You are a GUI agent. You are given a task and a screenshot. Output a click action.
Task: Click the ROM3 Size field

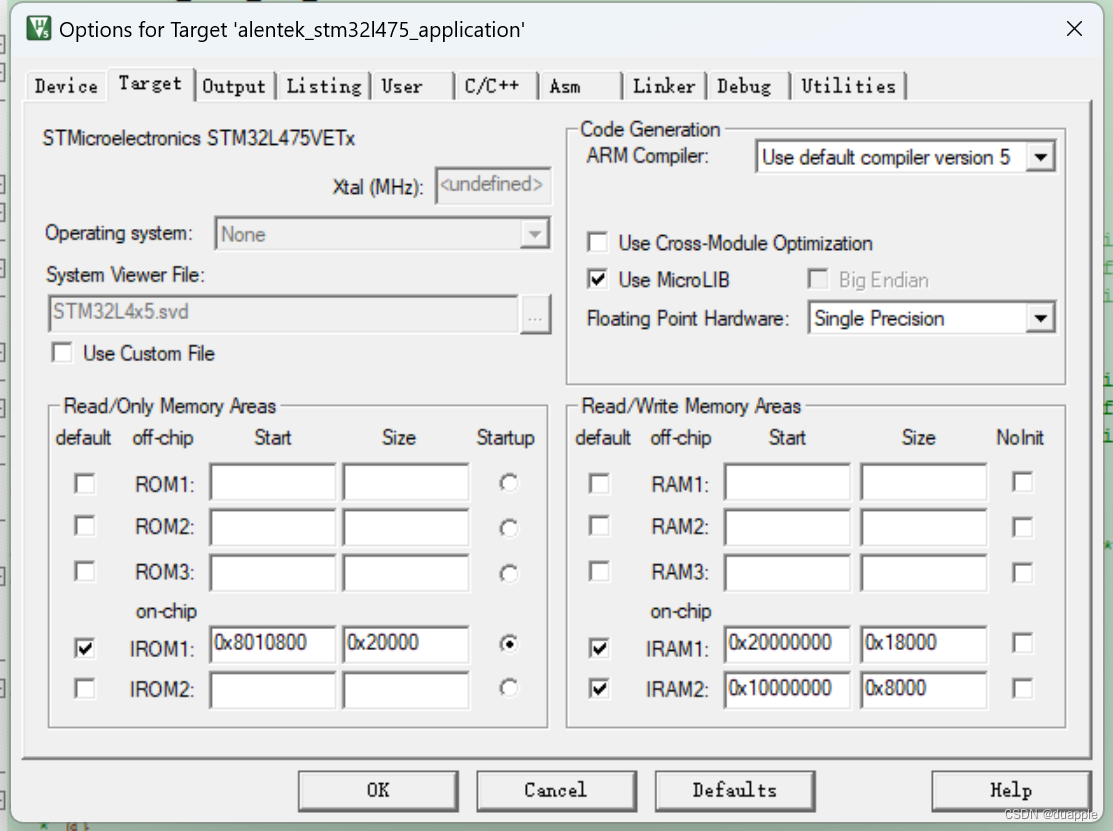405,573
